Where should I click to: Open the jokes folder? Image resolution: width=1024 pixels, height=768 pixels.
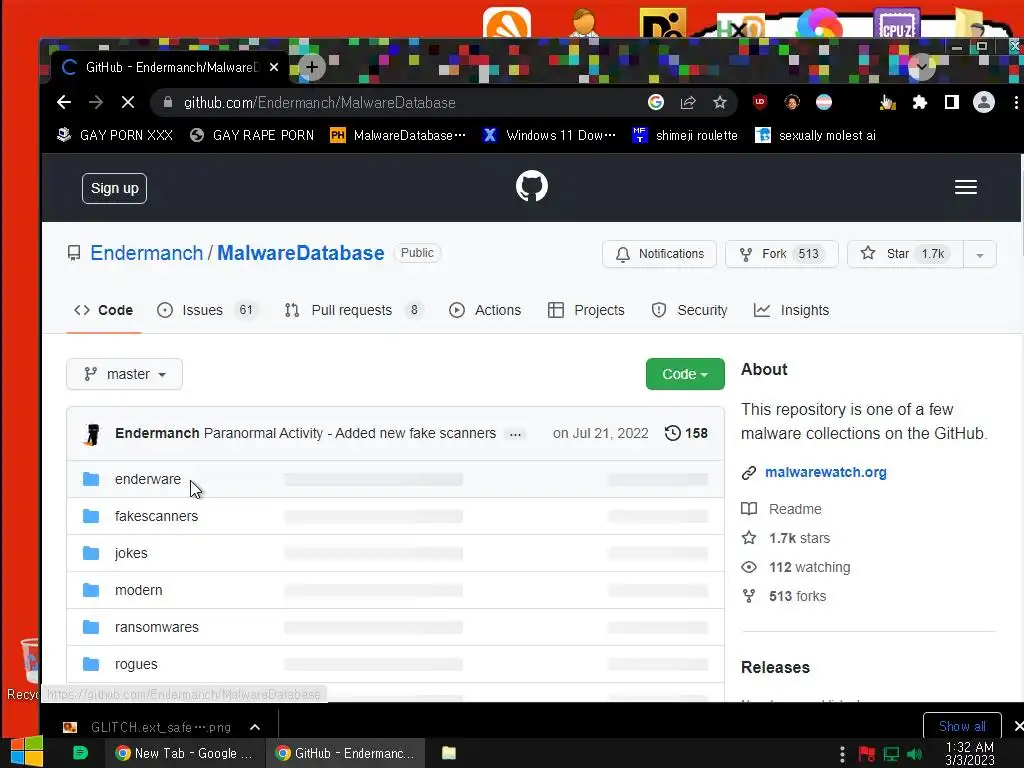(131, 553)
